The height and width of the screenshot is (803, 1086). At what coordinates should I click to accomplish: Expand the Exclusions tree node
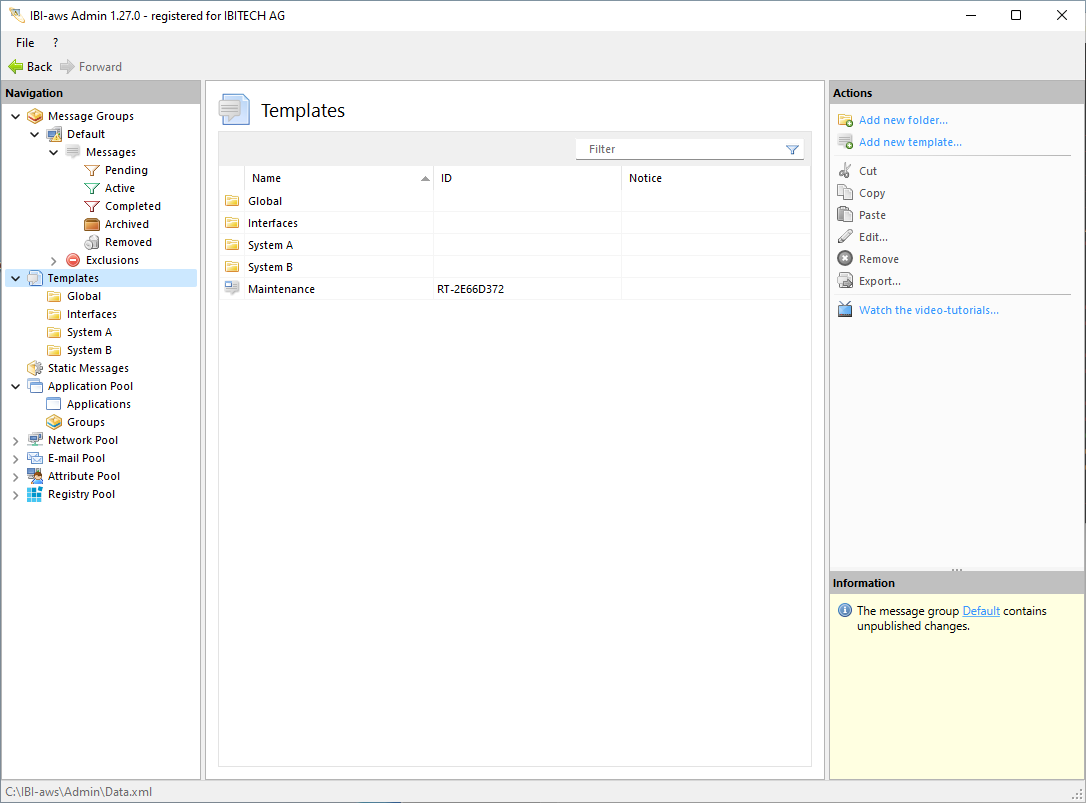coord(54,260)
